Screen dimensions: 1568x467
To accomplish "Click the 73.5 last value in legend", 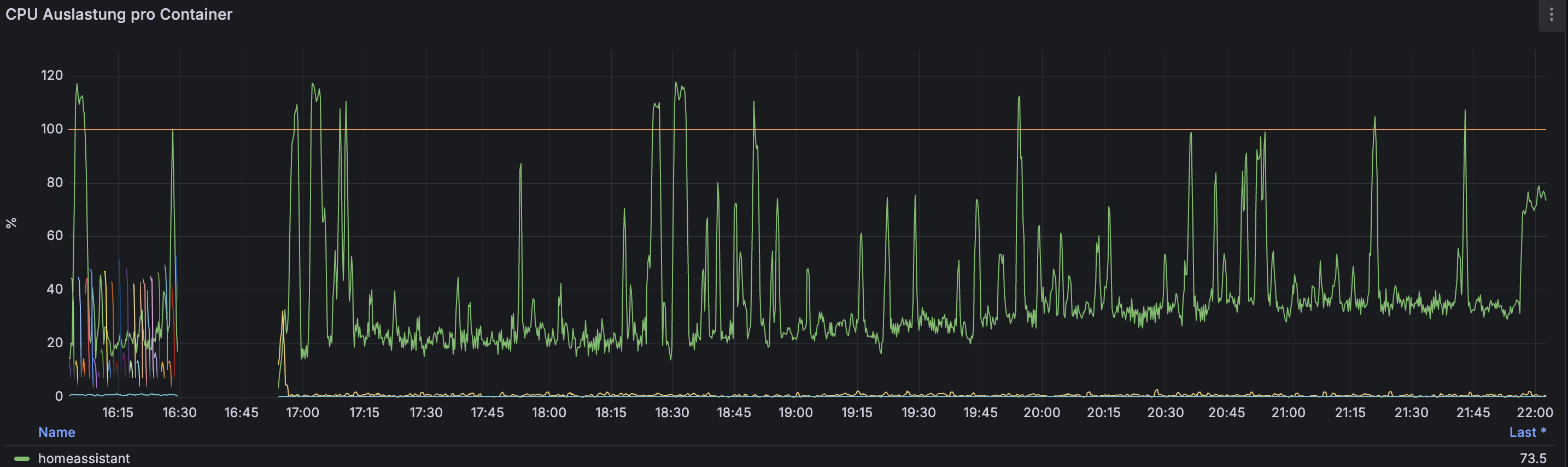I will click(x=1532, y=458).
